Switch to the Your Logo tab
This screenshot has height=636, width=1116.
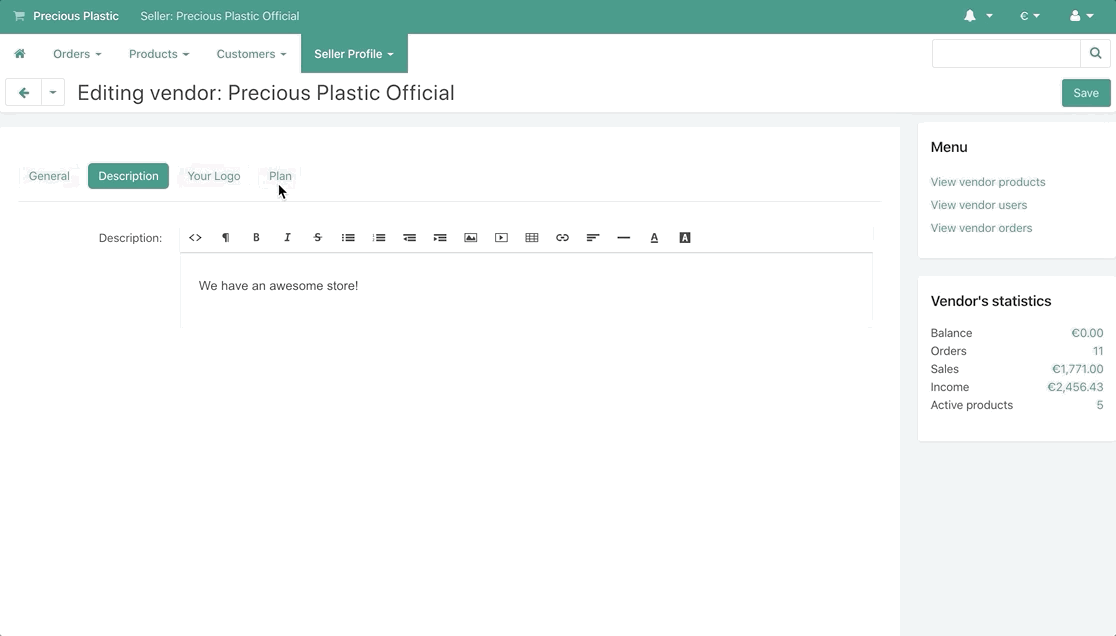214,176
